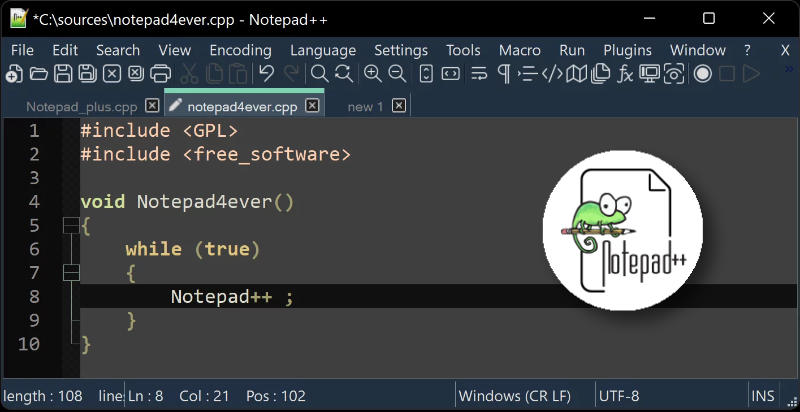Open the ? help menu
This screenshot has height=412, width=800.
point(747,50)
